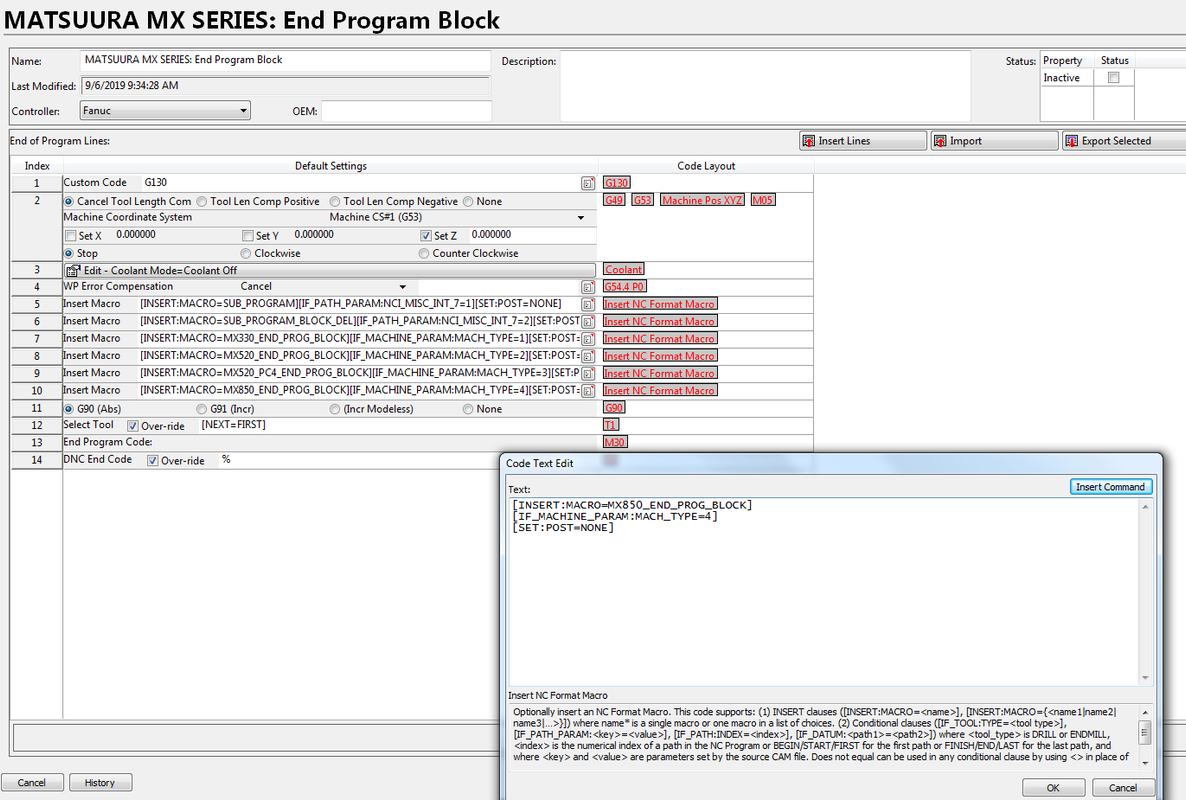Screen dimensions: 1186x800
Task: Open the Controller Fanuc dropdown
Action: [x=165, y=111]
